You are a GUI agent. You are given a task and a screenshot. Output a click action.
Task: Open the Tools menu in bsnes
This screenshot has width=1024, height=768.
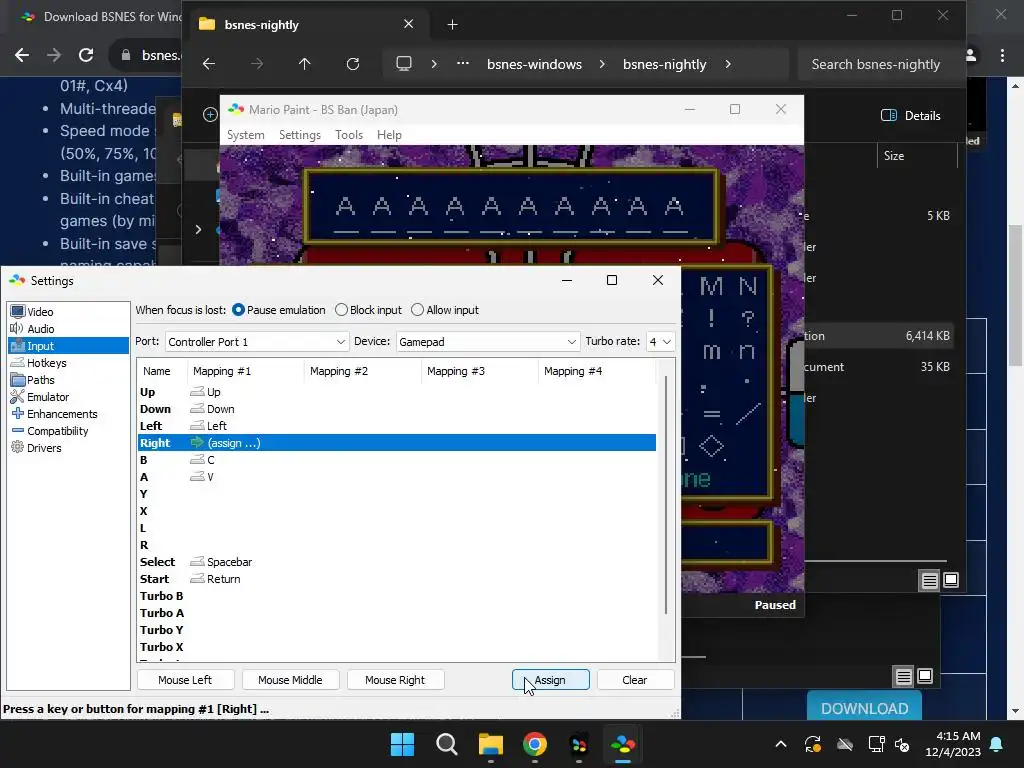[x=349, y=135]
